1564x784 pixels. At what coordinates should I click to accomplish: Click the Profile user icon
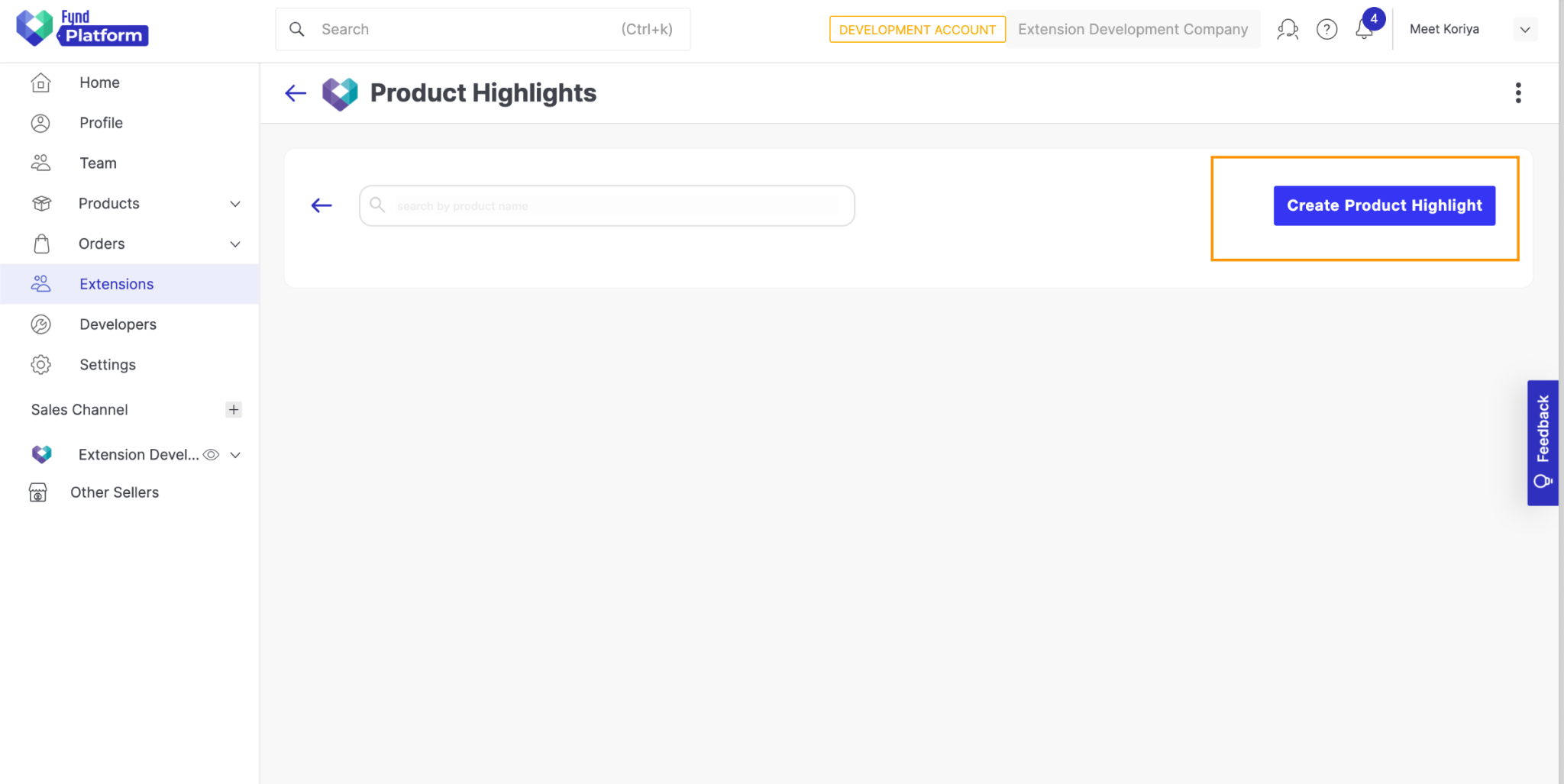(40, 123)
